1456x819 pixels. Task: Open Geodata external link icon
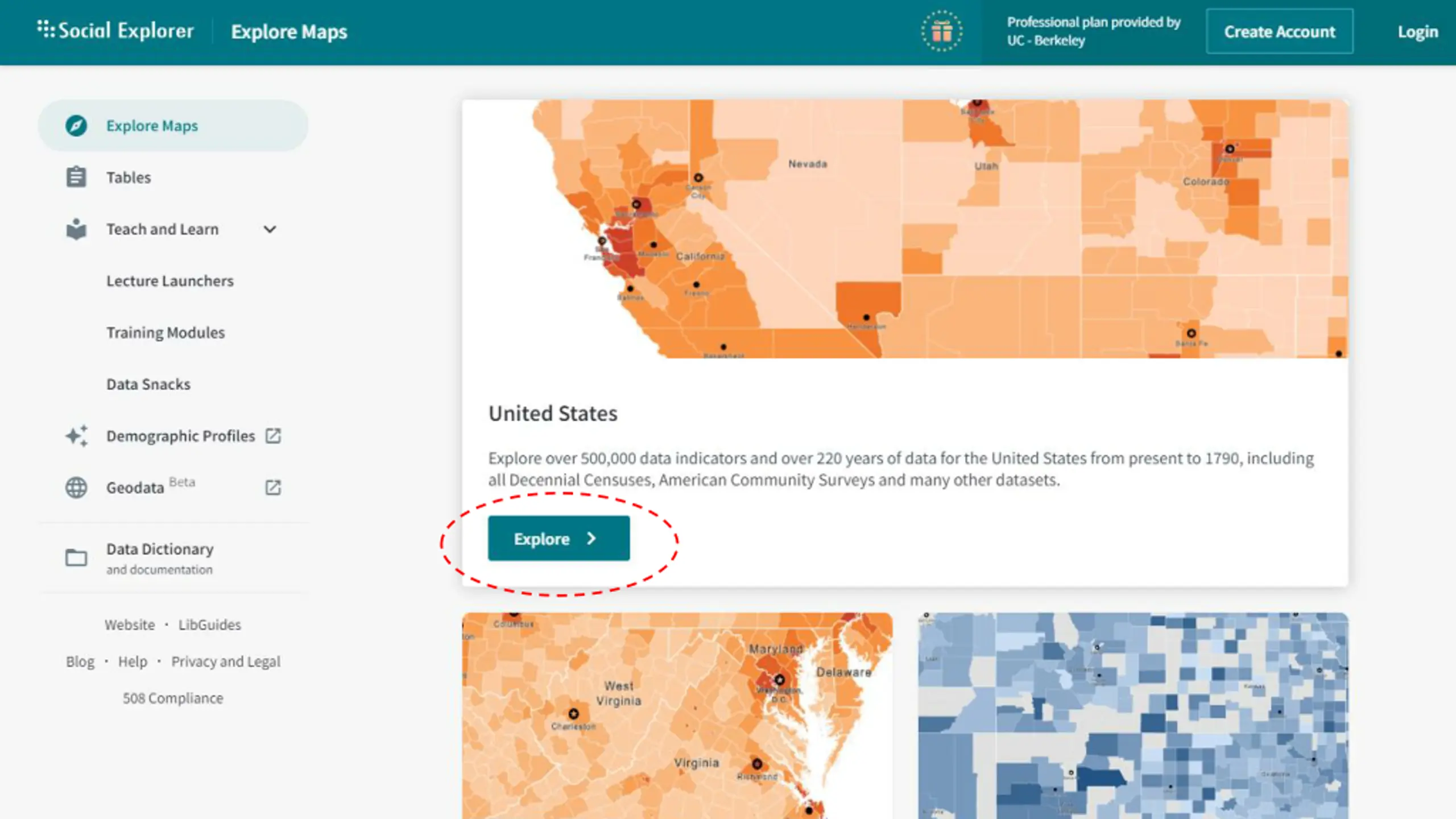273,488
